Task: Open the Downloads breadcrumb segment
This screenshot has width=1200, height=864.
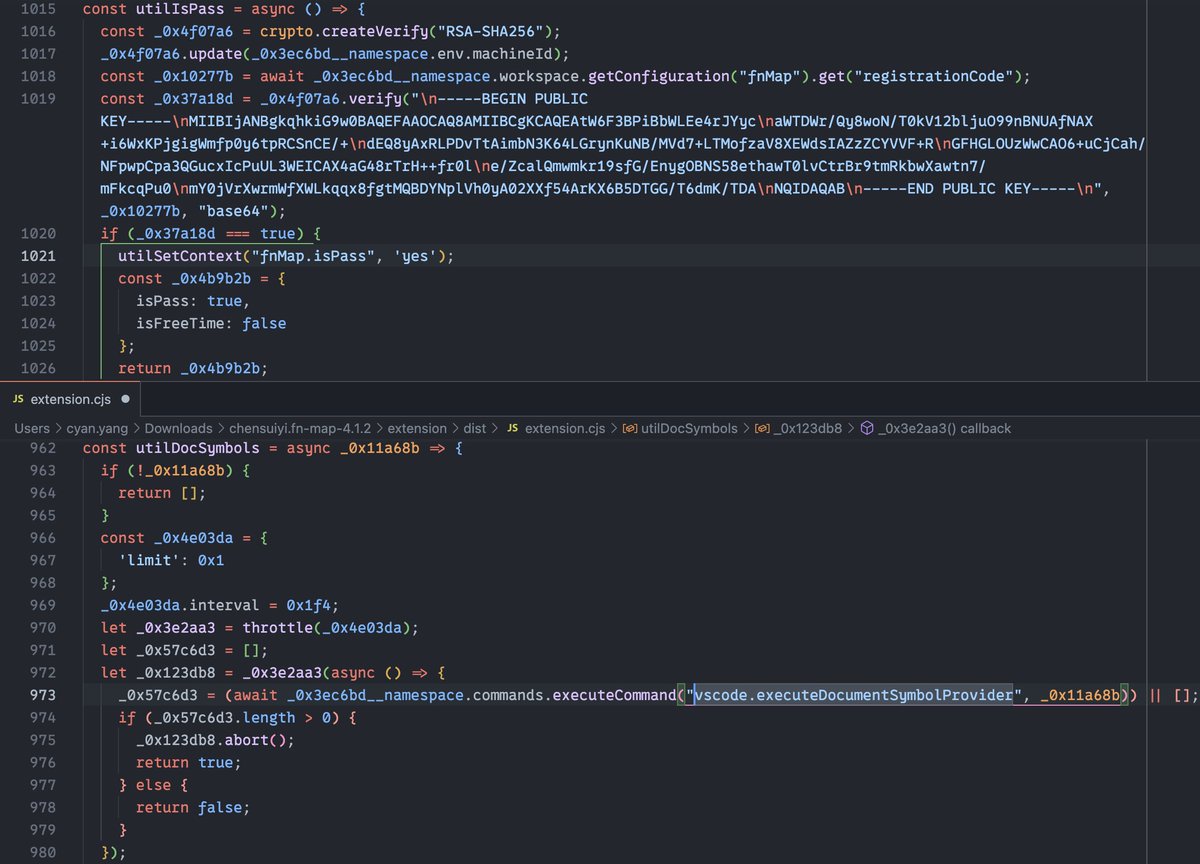Action: pyautogui.click(x=178, y=428)
